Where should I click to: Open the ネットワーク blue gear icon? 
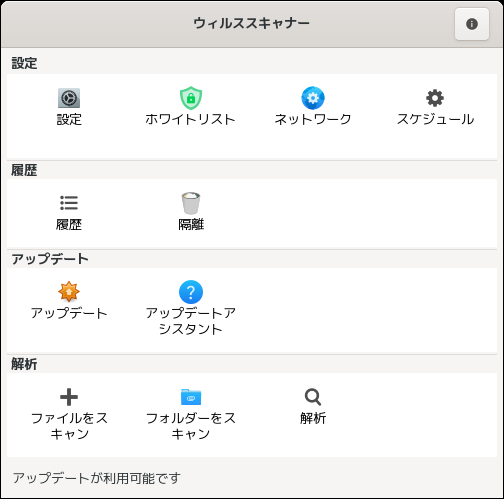coord(313,98)
